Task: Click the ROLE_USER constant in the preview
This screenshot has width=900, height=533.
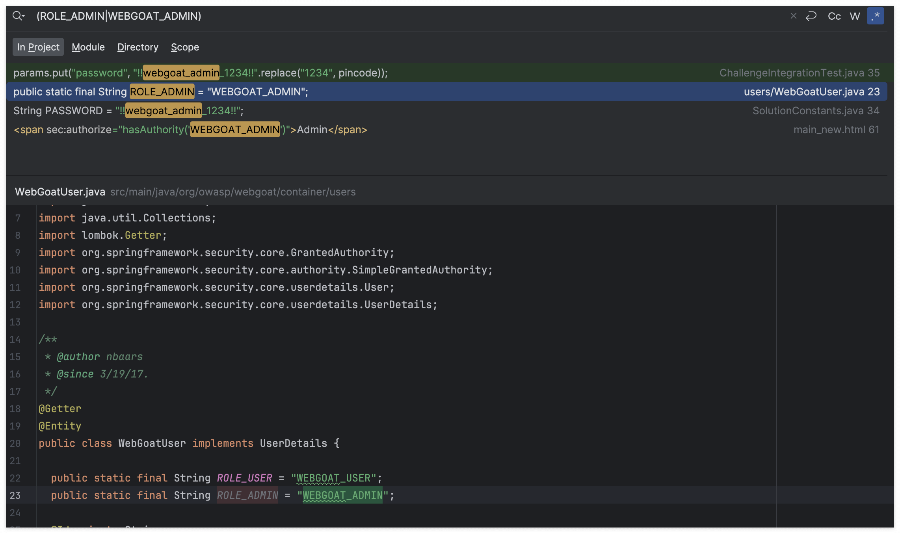Action: coord(245,478)
